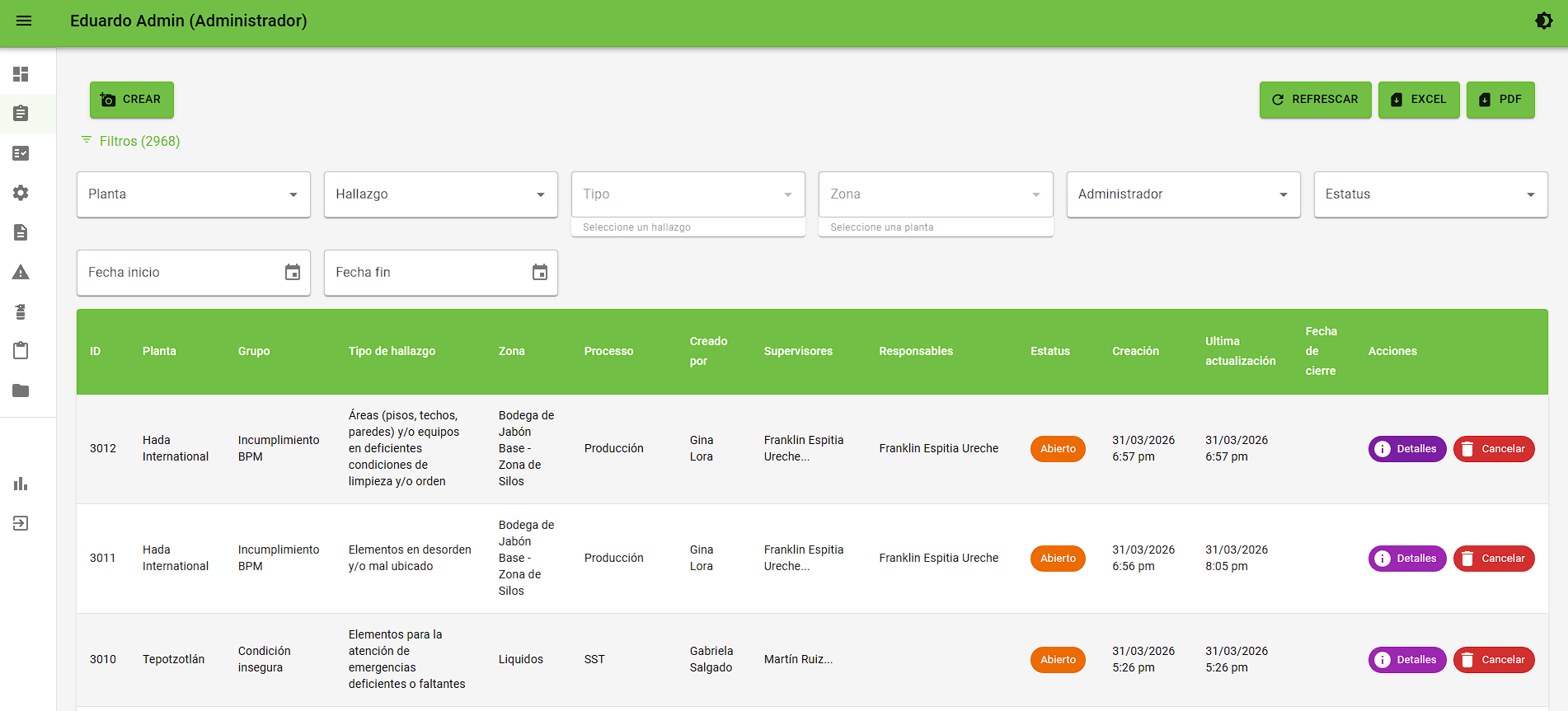
Task: Select the checklist icon in sidebar
Action: [21, 153]
